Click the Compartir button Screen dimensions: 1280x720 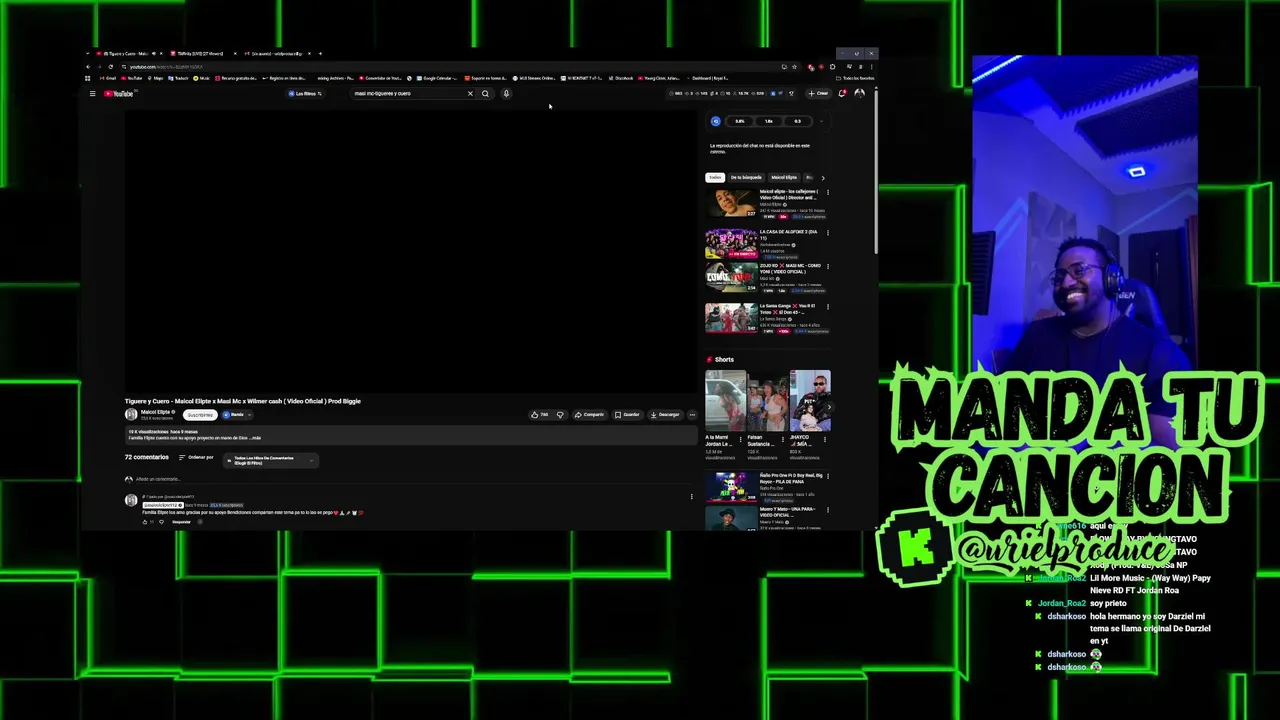[589, 414]
